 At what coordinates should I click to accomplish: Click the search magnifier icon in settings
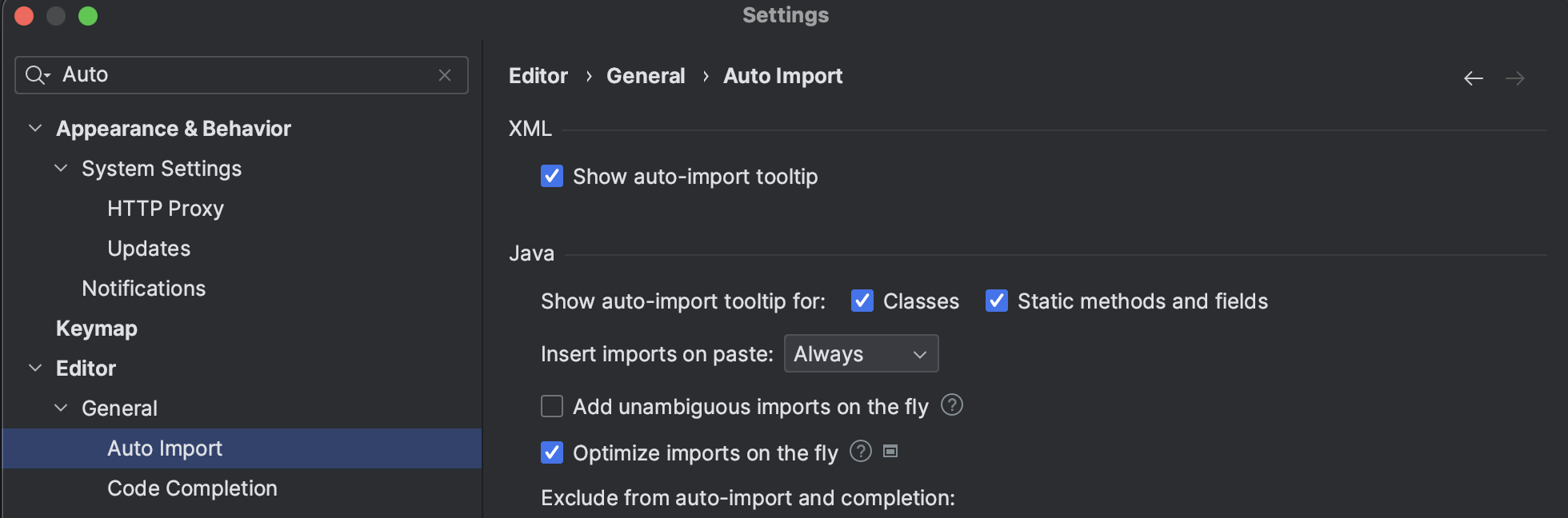[35, 75]
